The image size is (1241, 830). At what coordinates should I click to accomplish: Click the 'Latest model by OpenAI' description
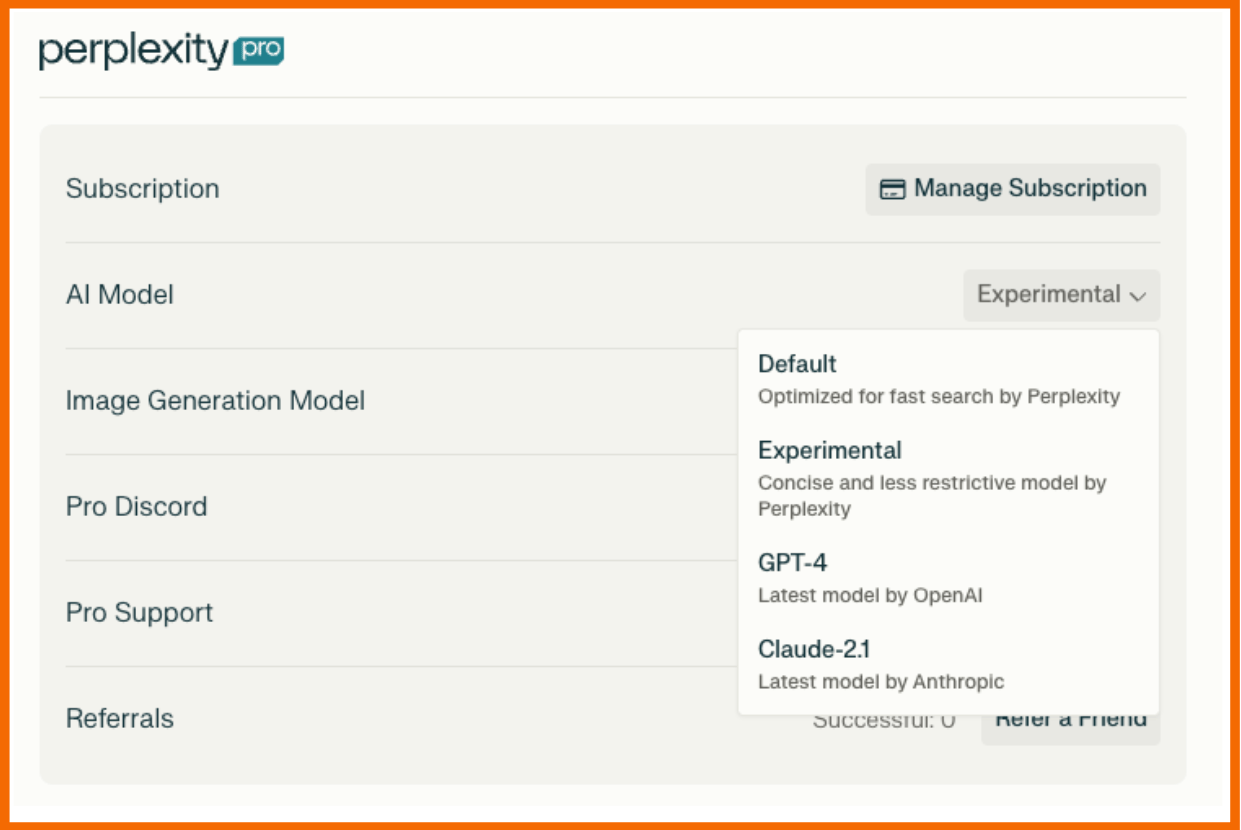click(x=870, y=596)
